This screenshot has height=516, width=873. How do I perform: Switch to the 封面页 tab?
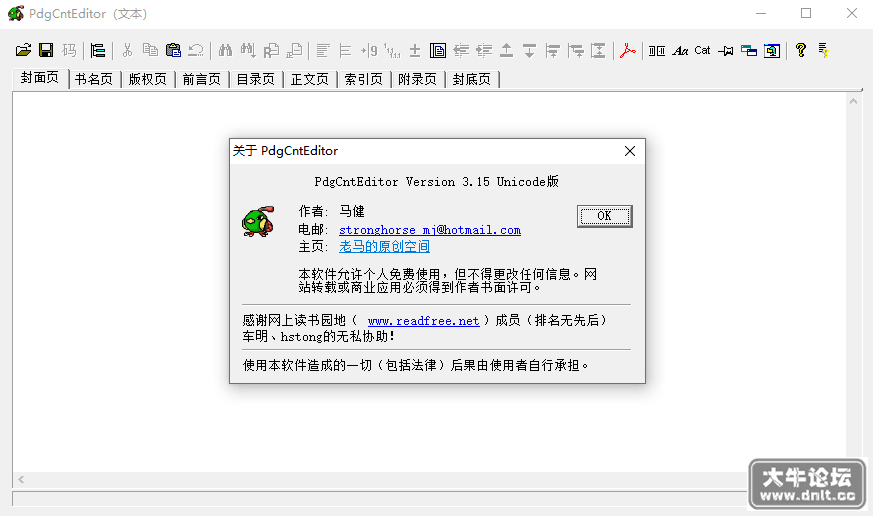pos(40,78)
